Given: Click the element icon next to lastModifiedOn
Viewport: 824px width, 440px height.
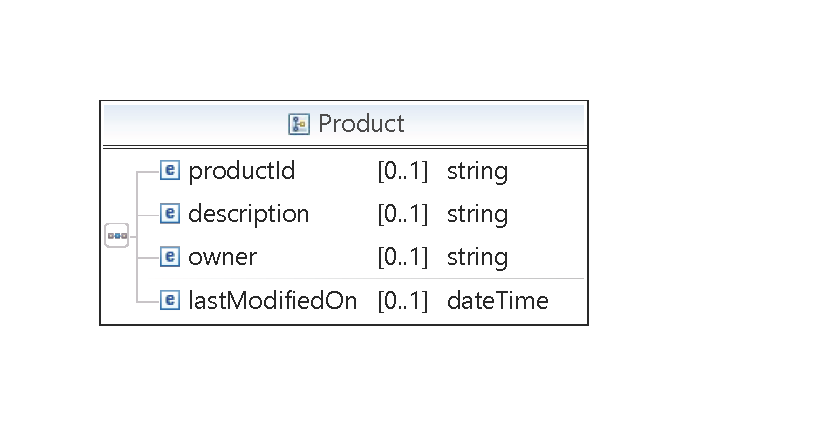Looking at the screenshot, I should point(170,300).
